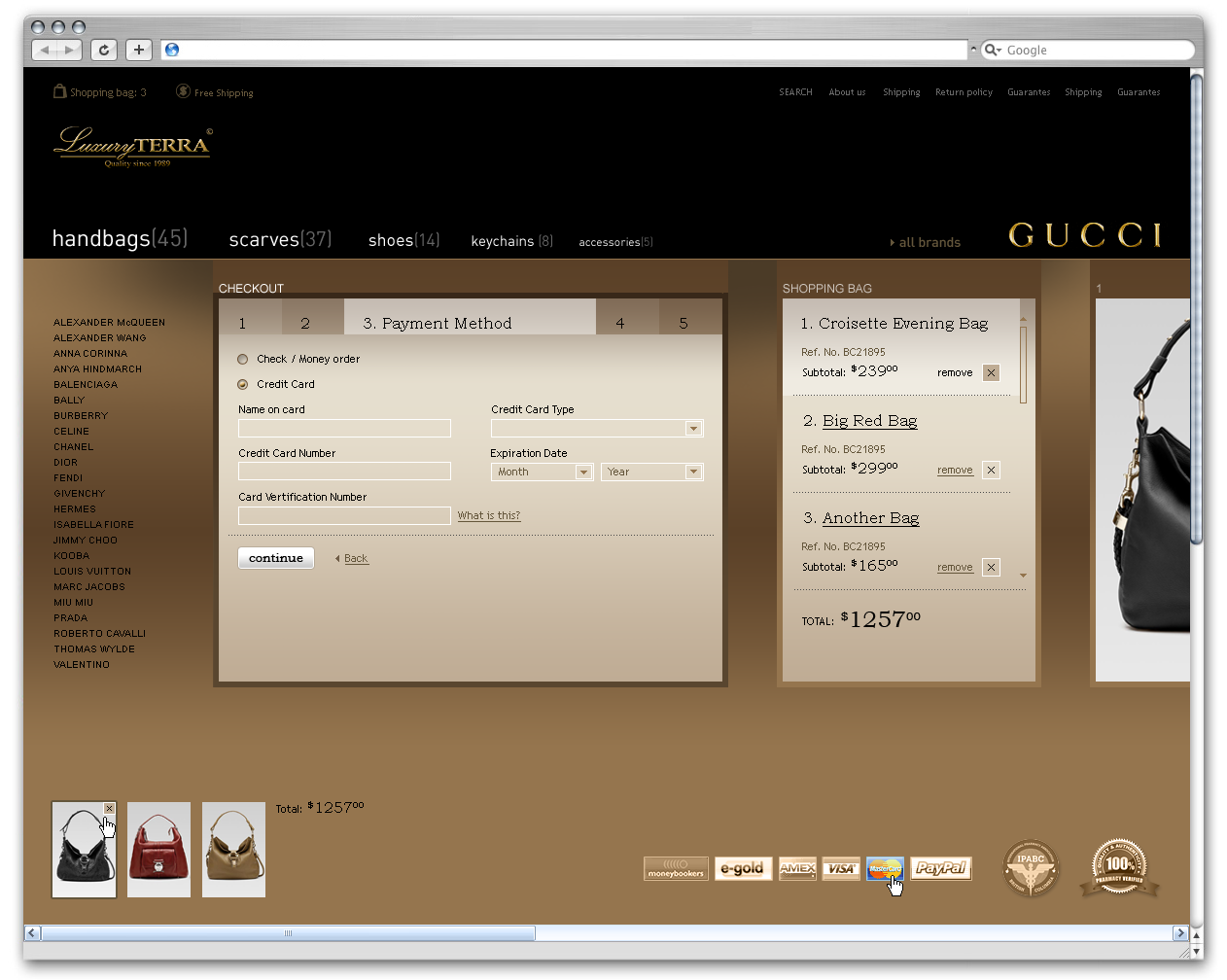
Task: Open the shopping bag icon at top
Action: (59, 91)
